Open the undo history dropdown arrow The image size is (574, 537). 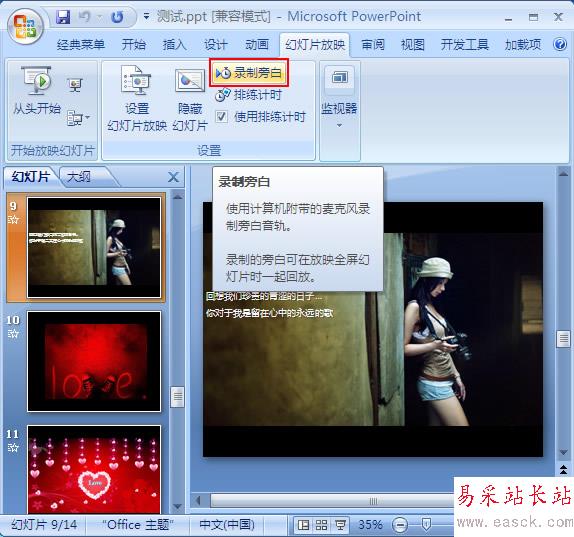coord(100,17)
